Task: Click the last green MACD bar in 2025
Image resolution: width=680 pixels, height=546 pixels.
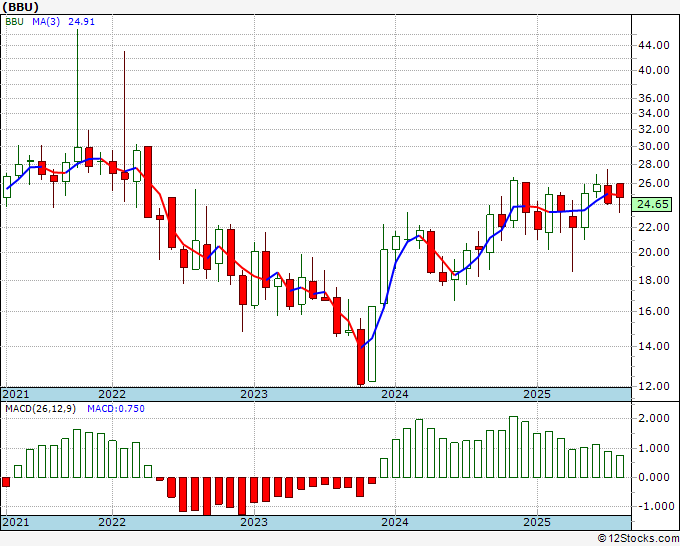Action: coord(620,467)
